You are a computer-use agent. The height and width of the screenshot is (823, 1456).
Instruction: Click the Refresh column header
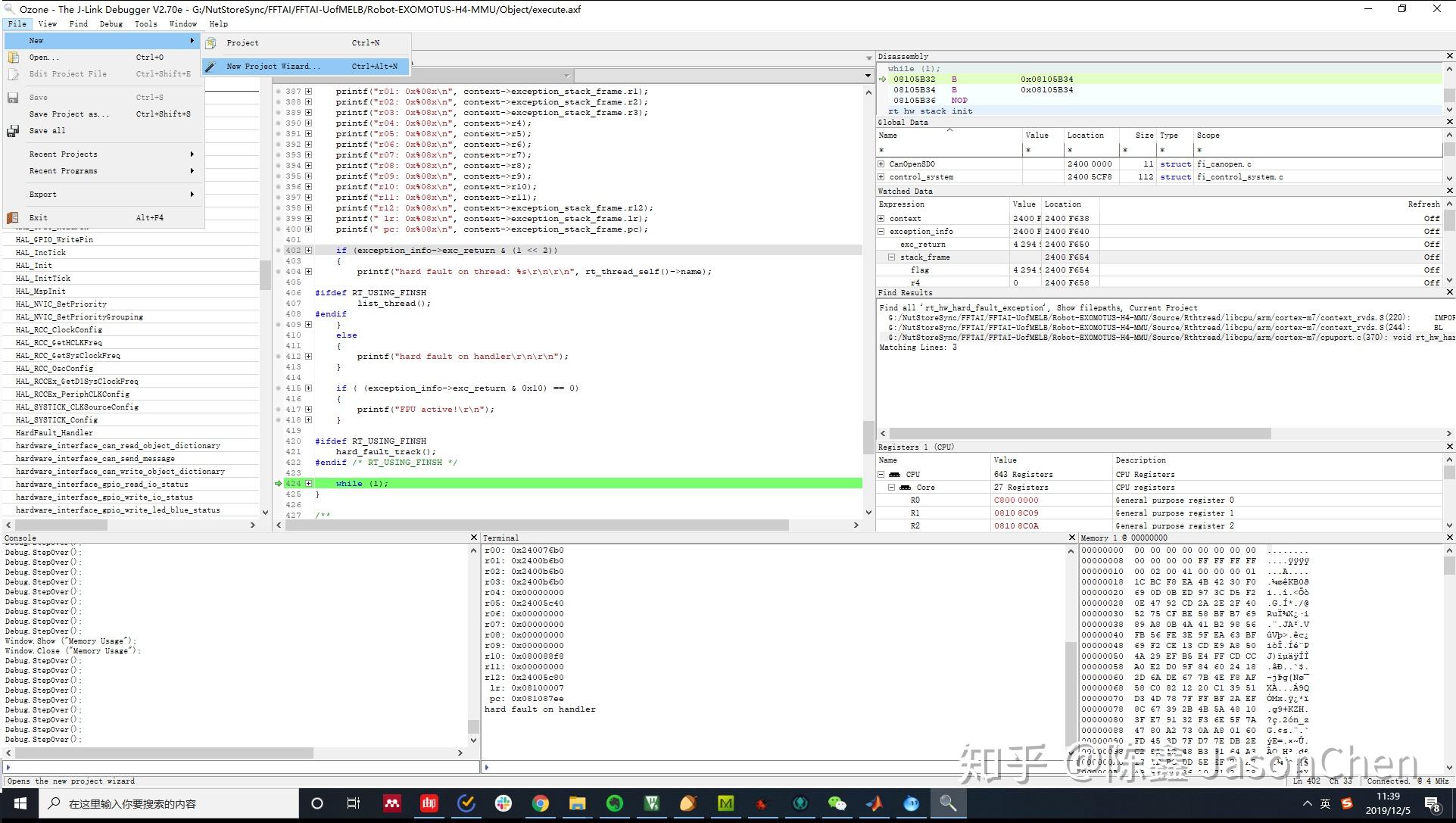(1423, 204)
